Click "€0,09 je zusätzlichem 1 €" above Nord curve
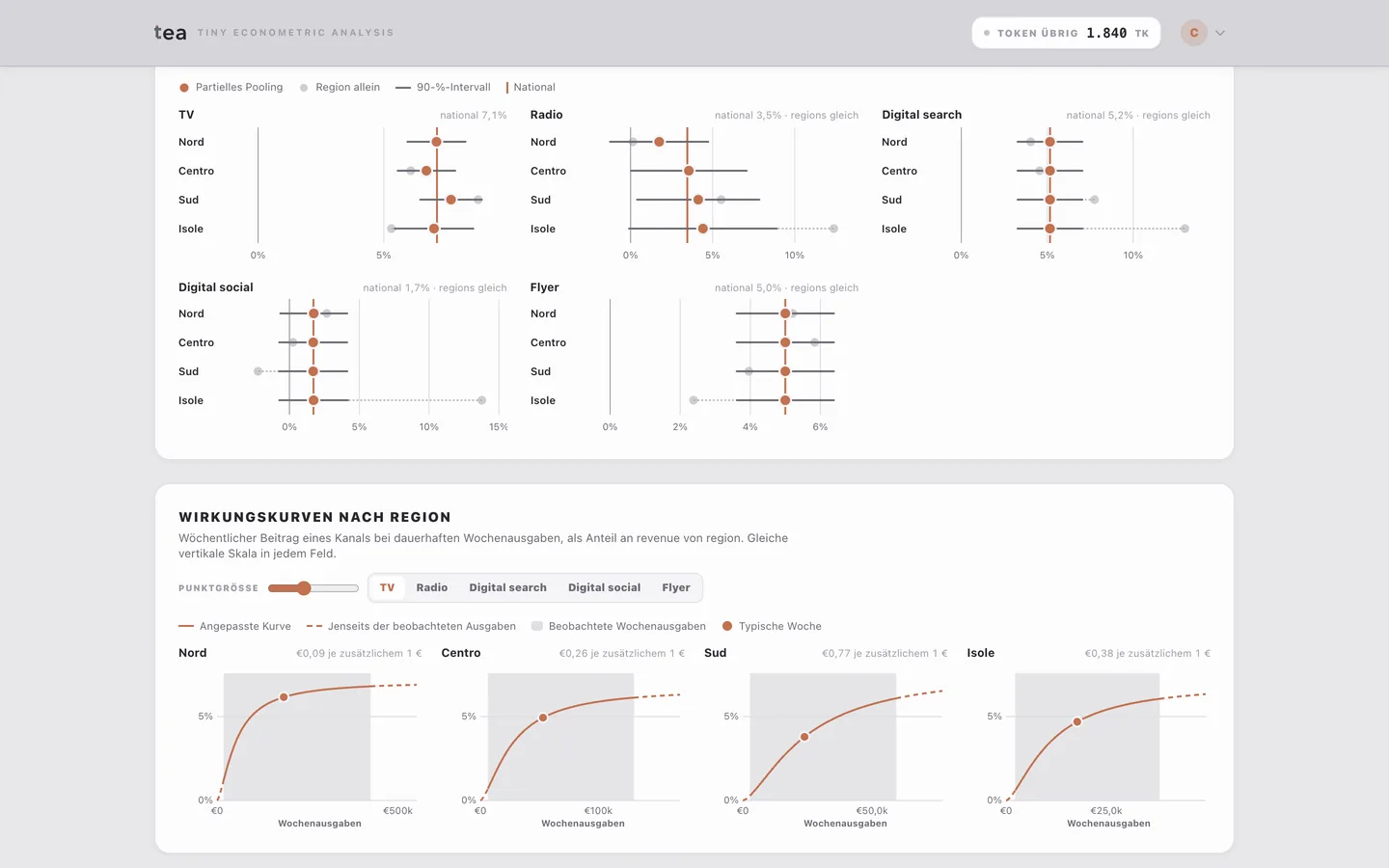The image size is (1389, 868). pos(359,654)
